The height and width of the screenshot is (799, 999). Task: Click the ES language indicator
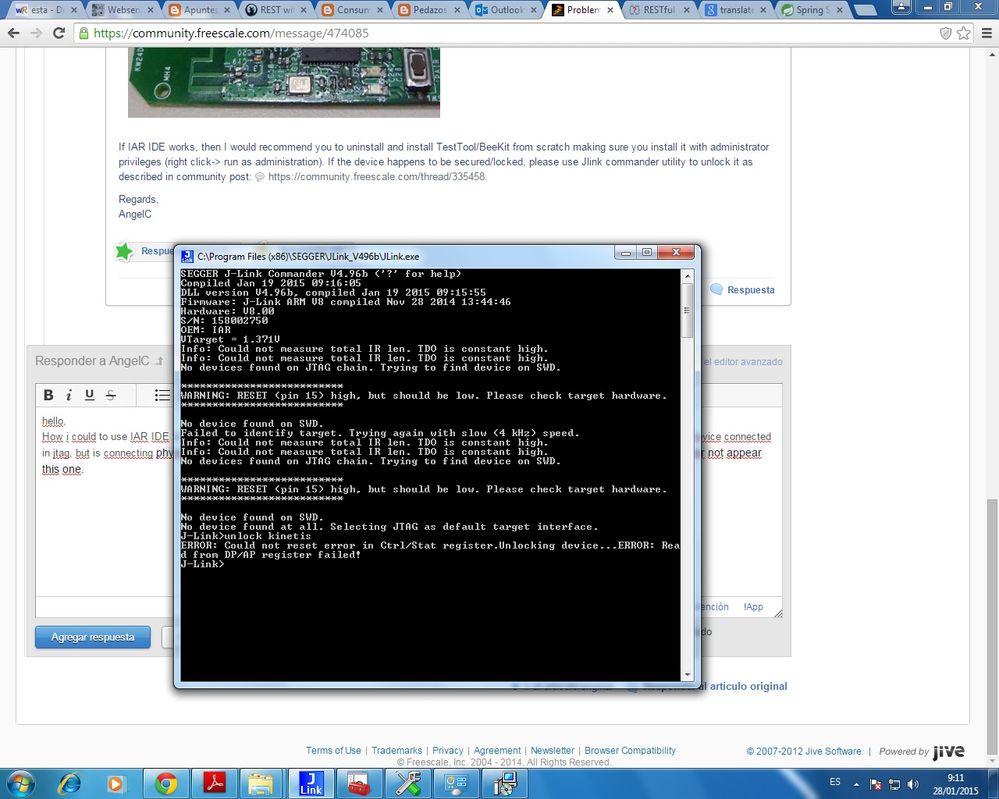(x=835, y=782)
